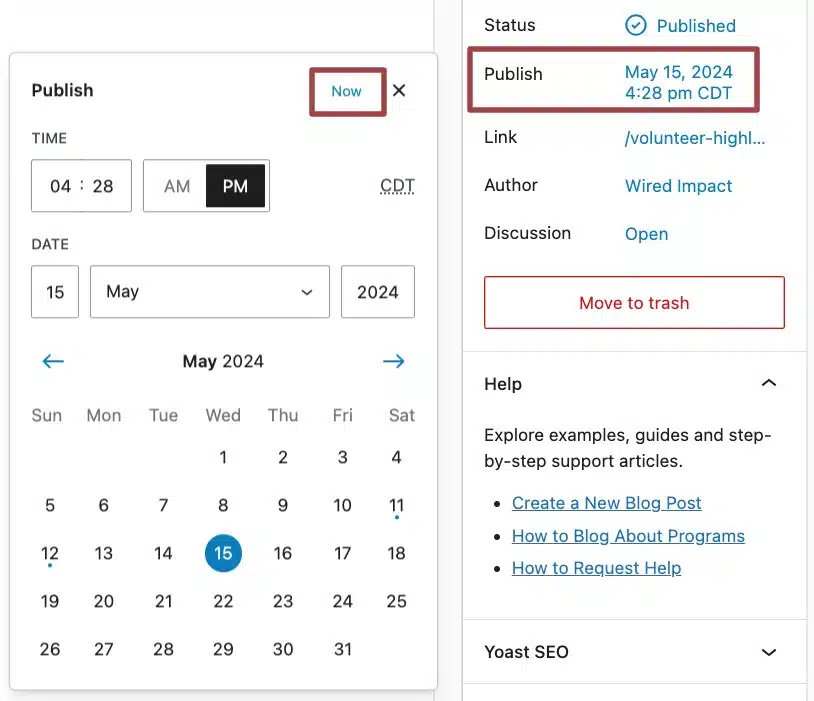Select May 14 in calendar
Viewport: 814px width, 701px height.
(x=164, y=553)
